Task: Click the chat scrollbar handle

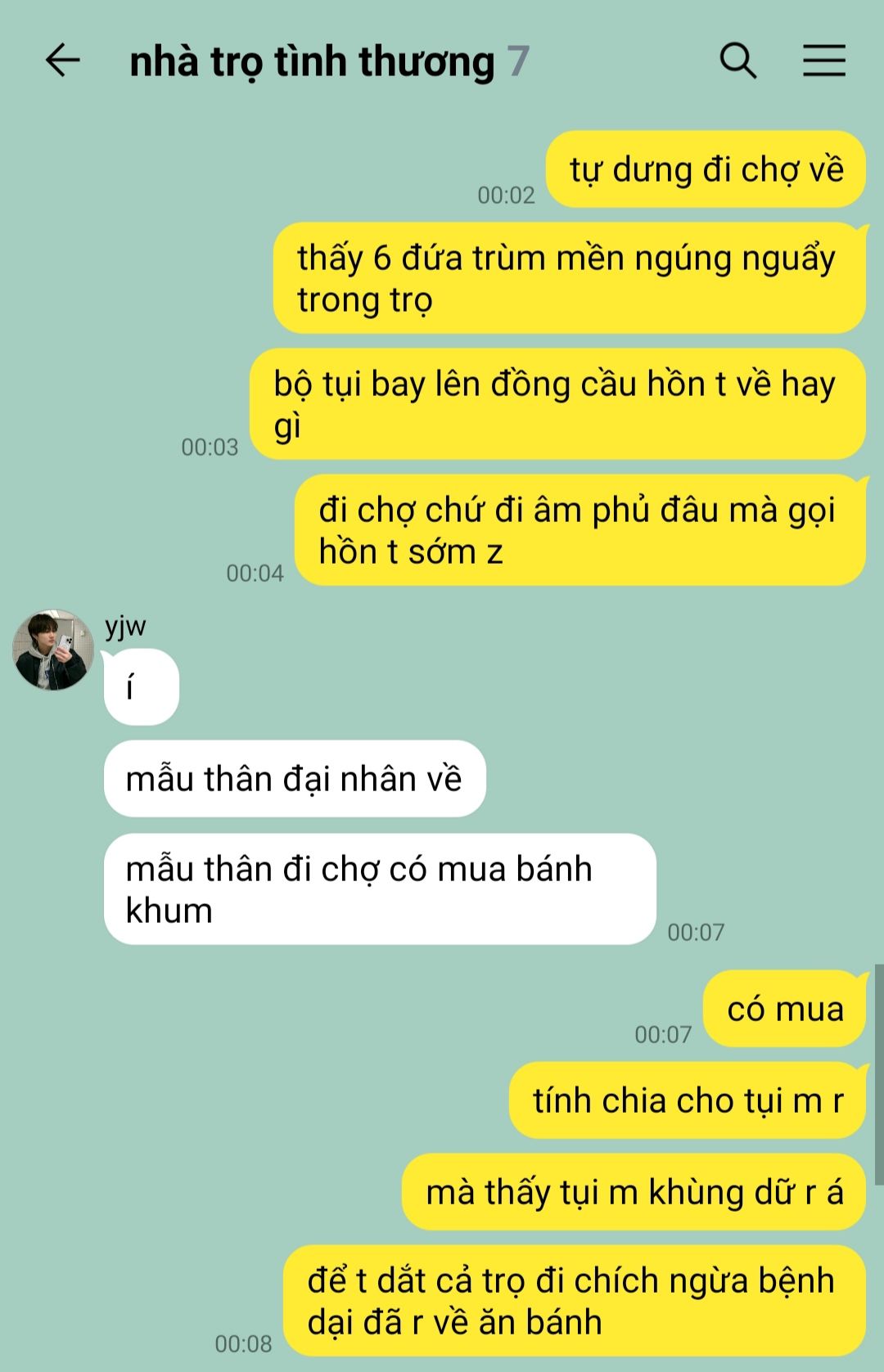Action: click(879, 1074)
